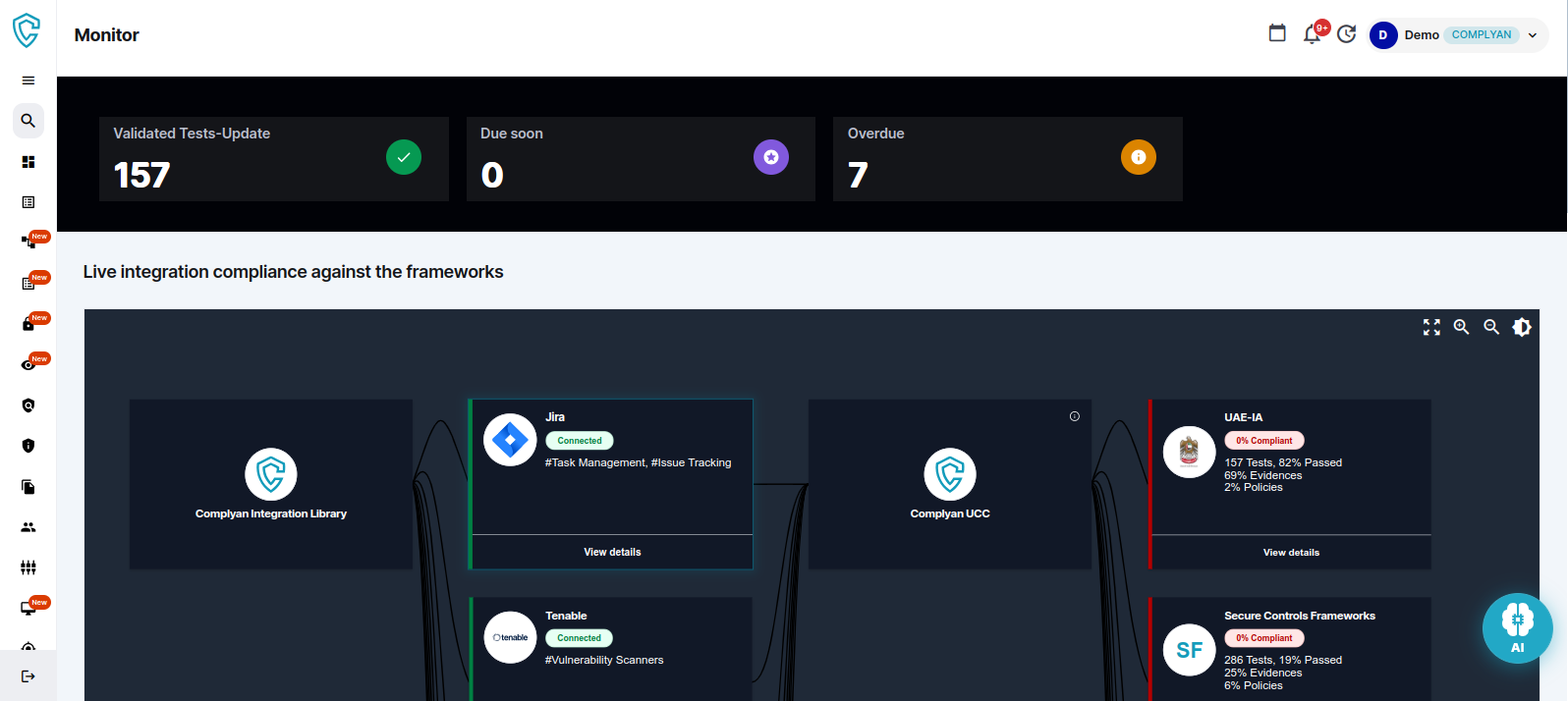Open the people/users icon in the sidebar

pyautogui.click(x=28, y=527)
